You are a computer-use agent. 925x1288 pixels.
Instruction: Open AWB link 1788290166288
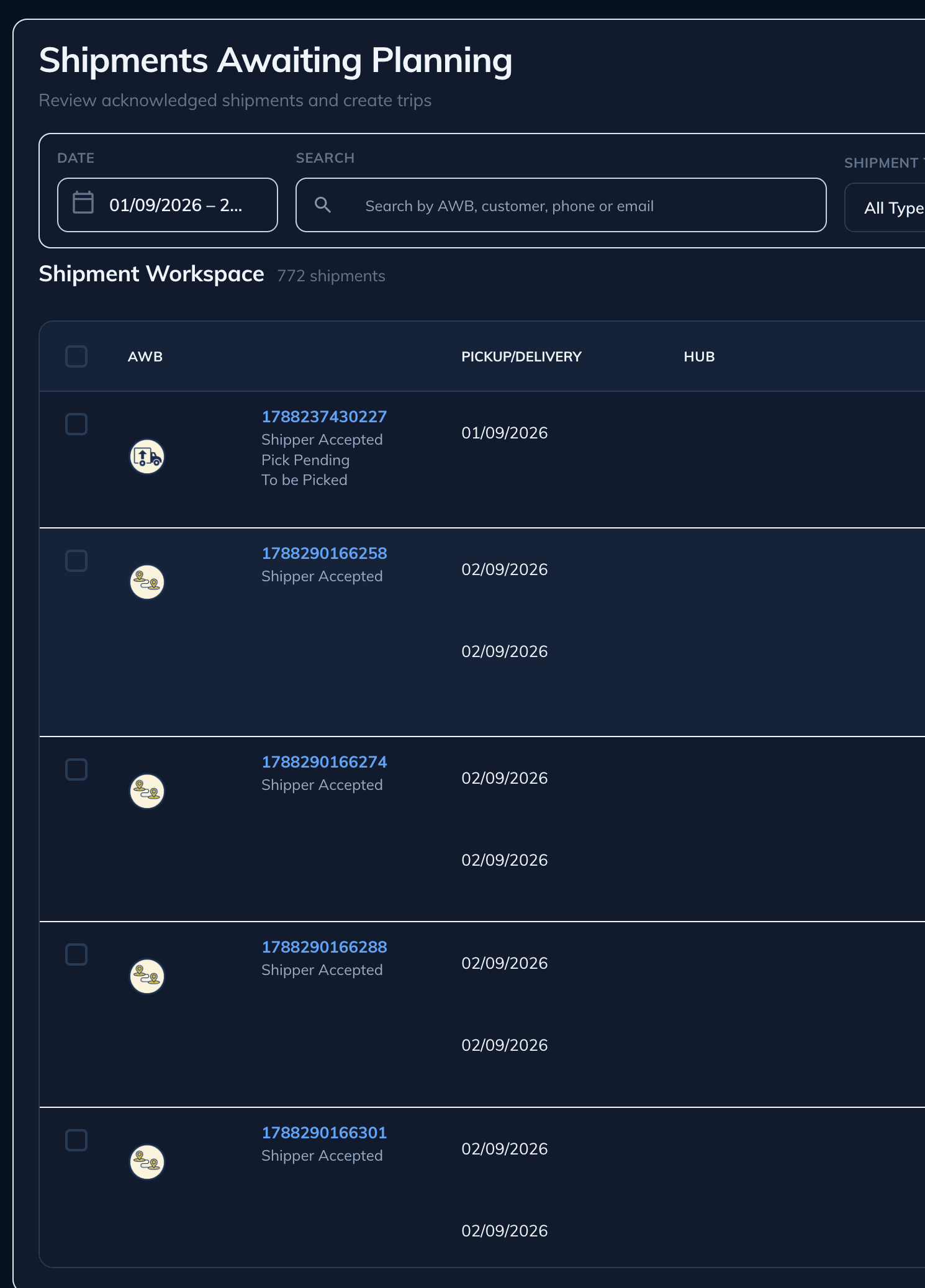[x=324, y=947]
